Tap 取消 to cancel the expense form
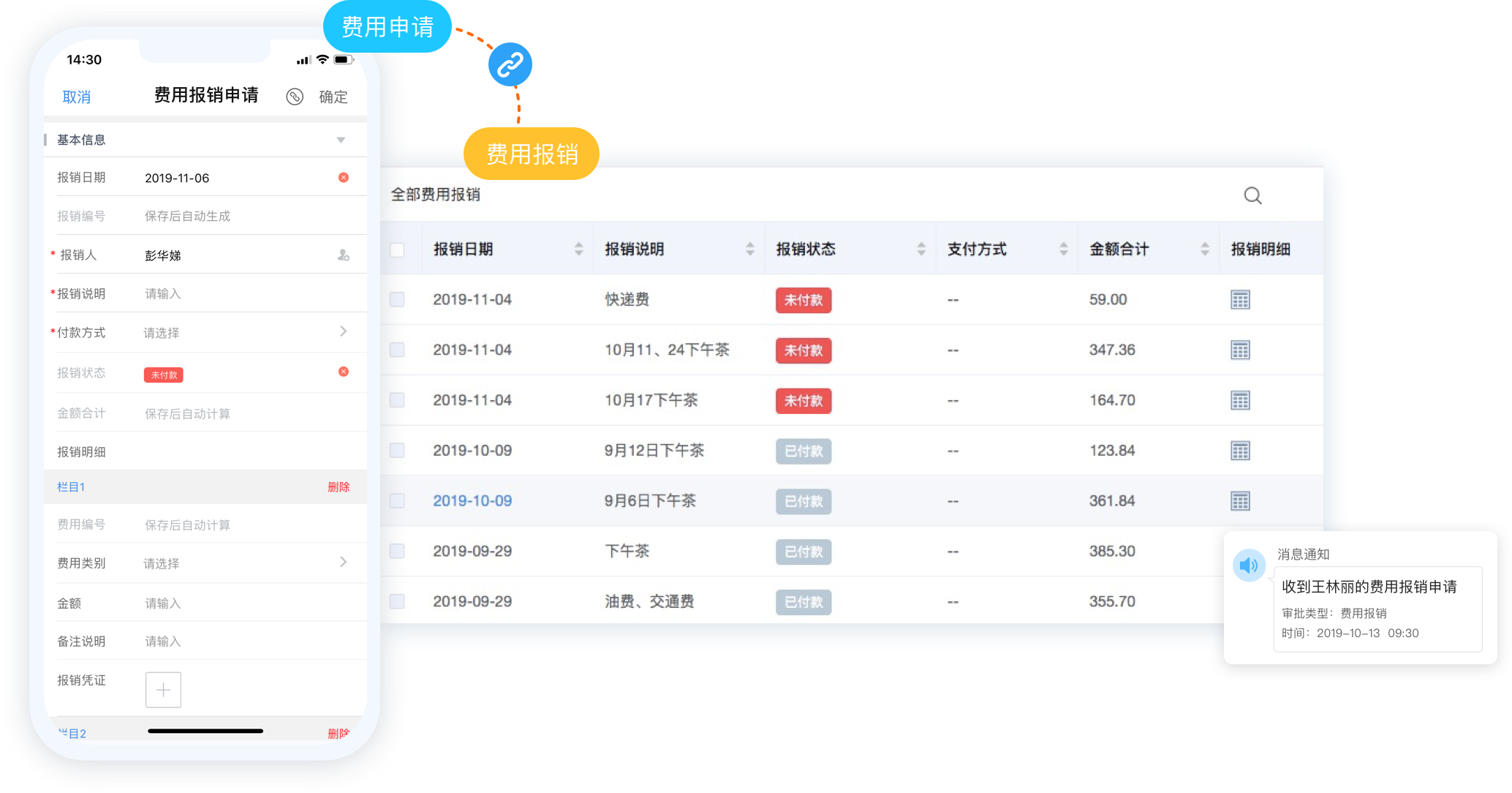Screen dimensions: 1512x793 pyautogui.click(x=75, y=97)
